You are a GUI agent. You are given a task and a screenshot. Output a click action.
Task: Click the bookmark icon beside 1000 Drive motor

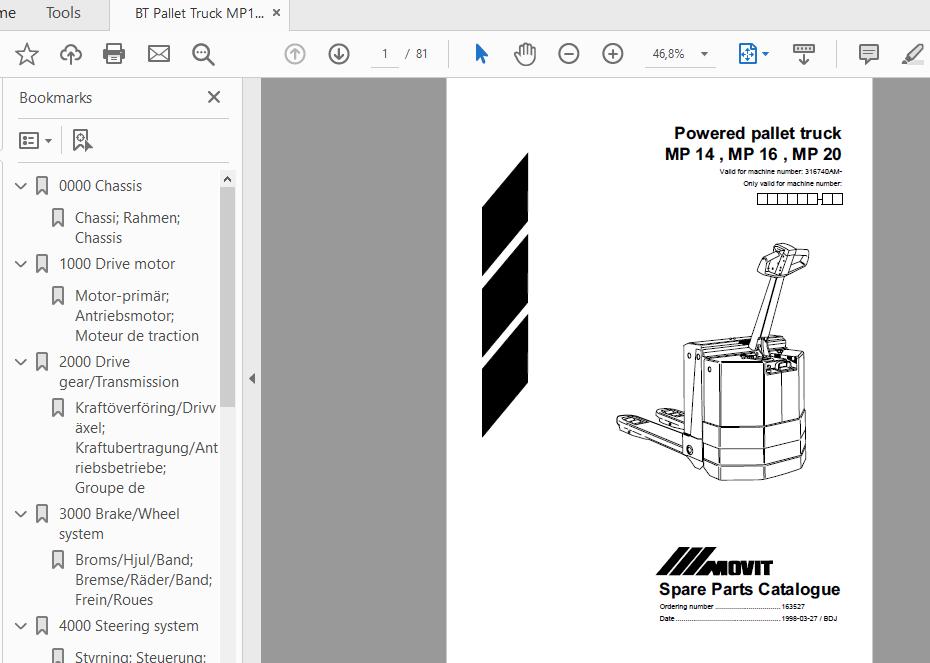(x=42, y=264)
